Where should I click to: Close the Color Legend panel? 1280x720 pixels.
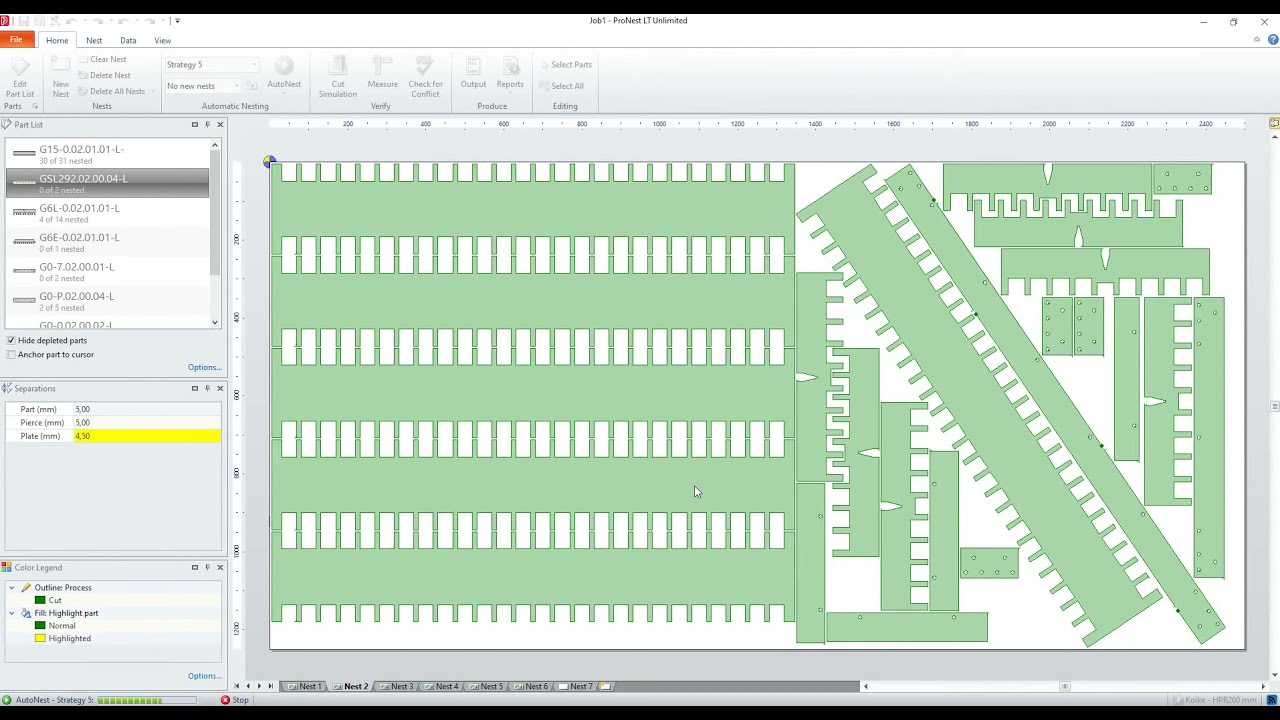pyautogui.click(x=220, y=567)
